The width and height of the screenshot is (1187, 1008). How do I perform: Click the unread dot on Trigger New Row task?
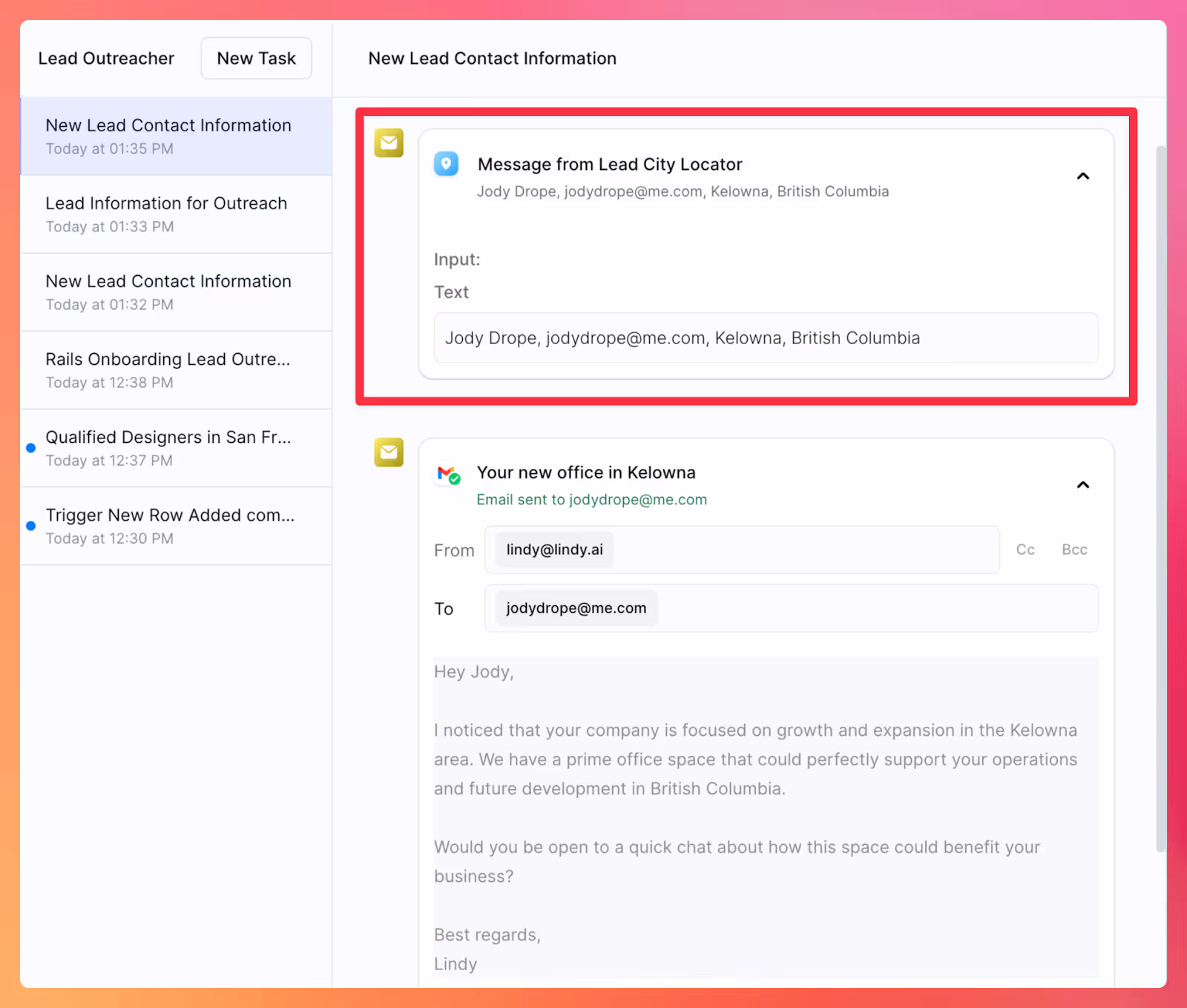(x=30, y=526)
